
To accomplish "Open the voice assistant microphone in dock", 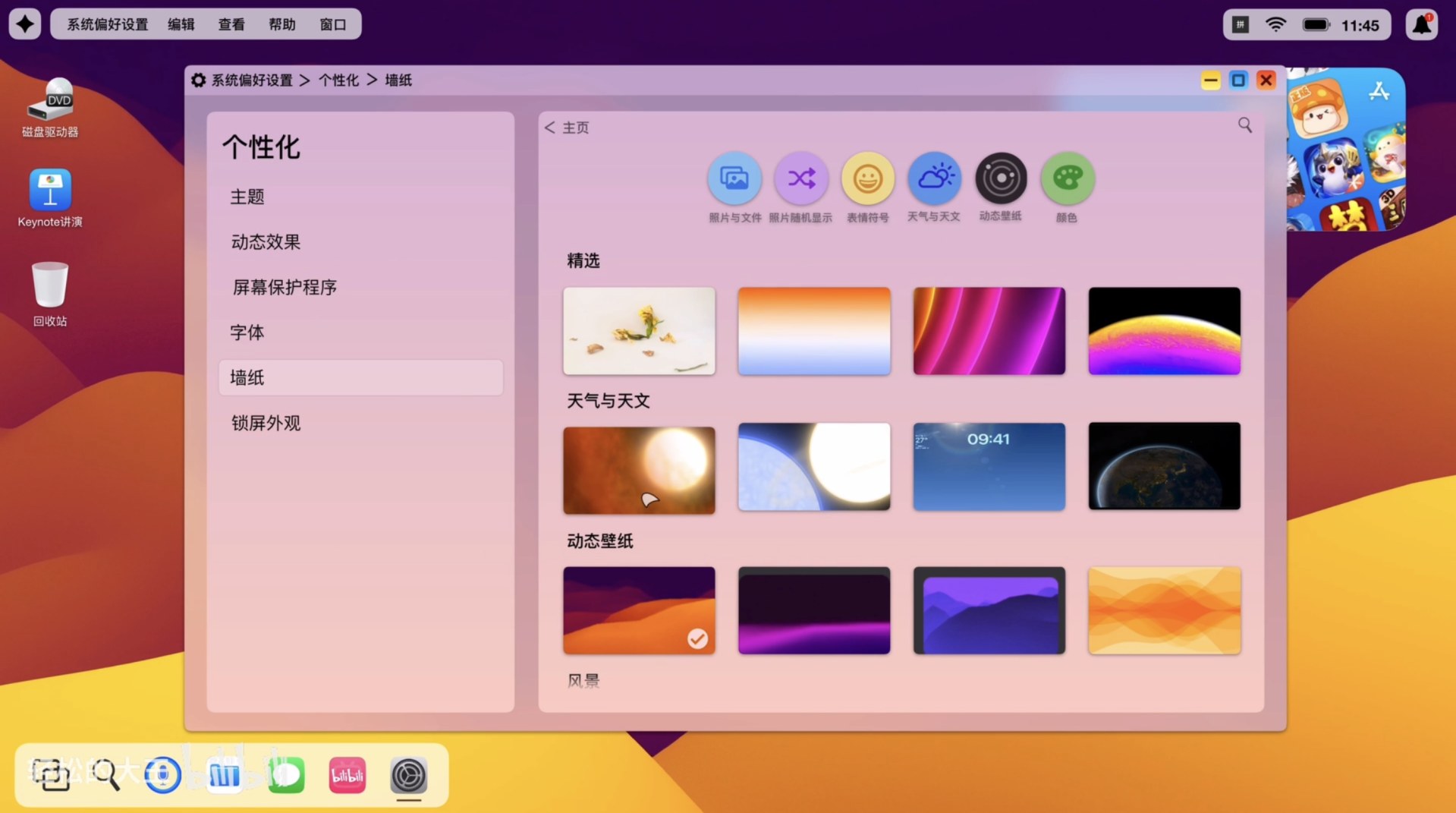I will click(162, 775).
